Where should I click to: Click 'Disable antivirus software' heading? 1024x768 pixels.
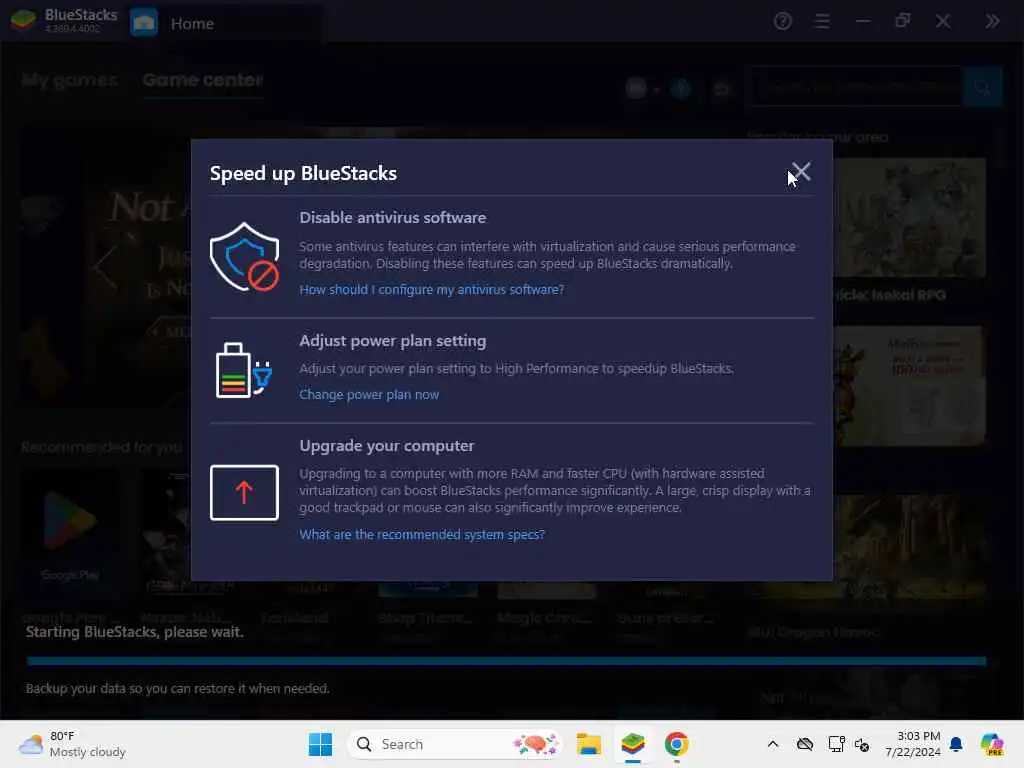pyautogui.click(x=392, y=217)
